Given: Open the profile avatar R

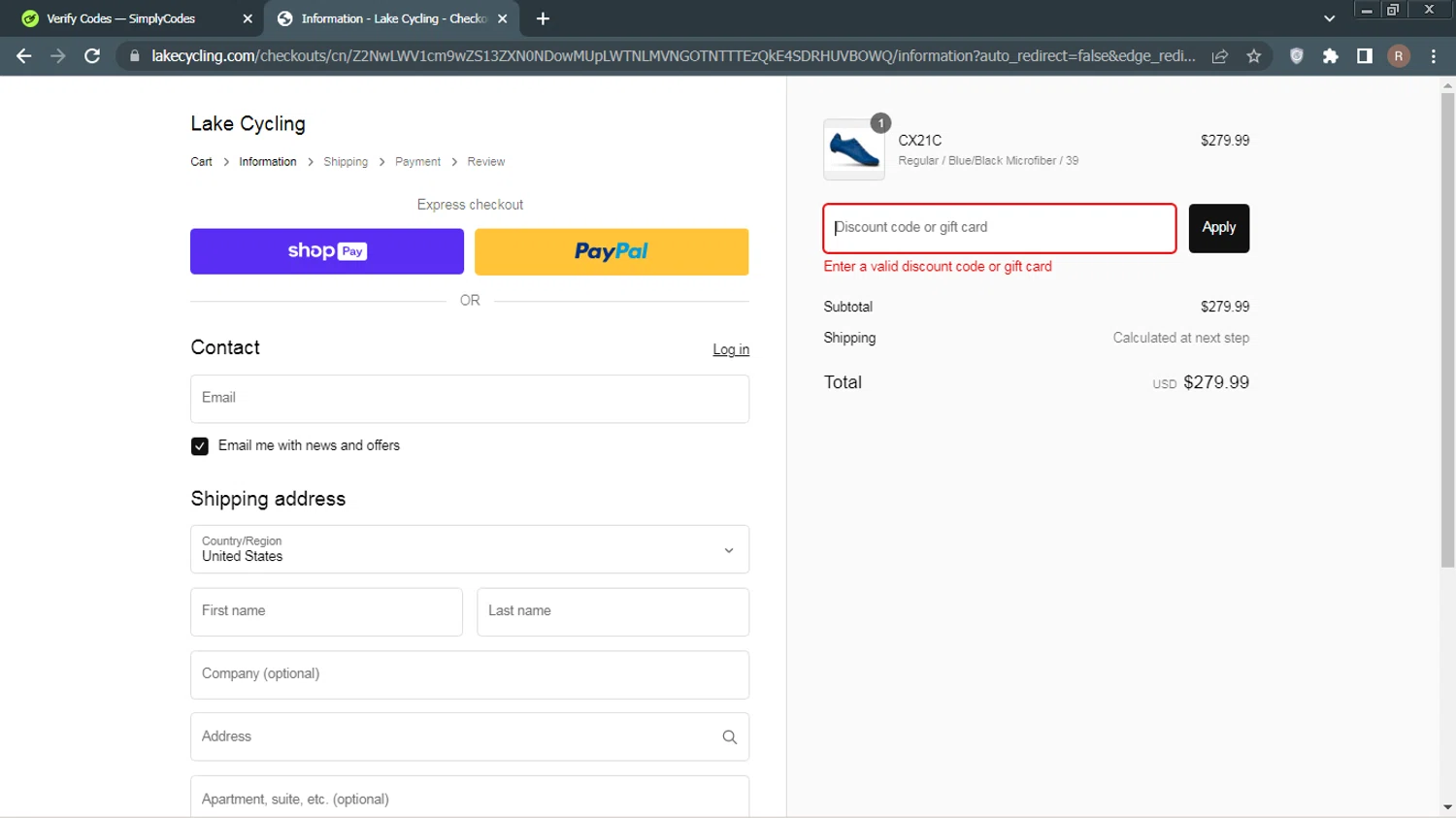Looking at the screenshot, I should click(1399, 56).
